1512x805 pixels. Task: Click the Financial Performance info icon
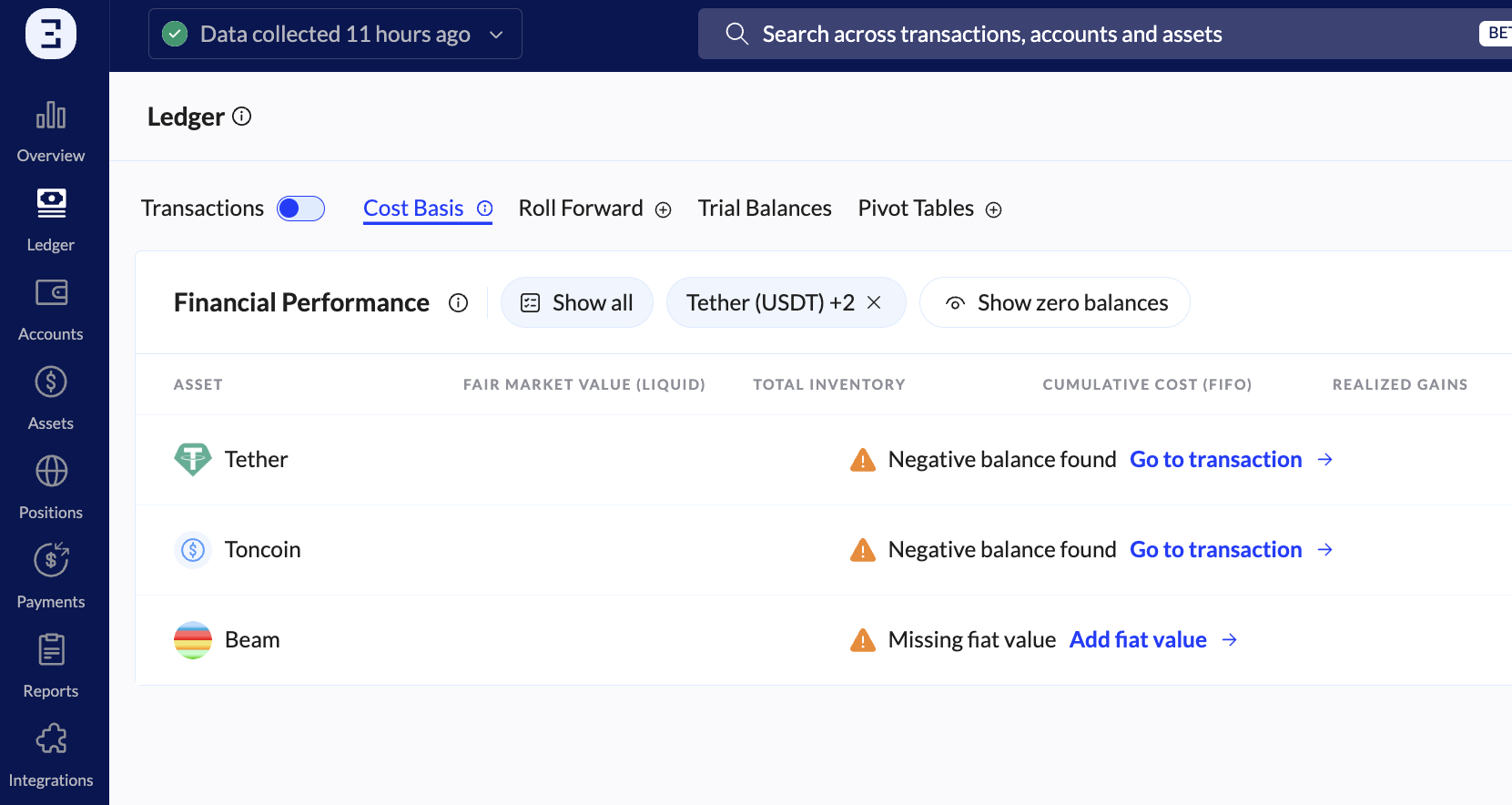458,303
